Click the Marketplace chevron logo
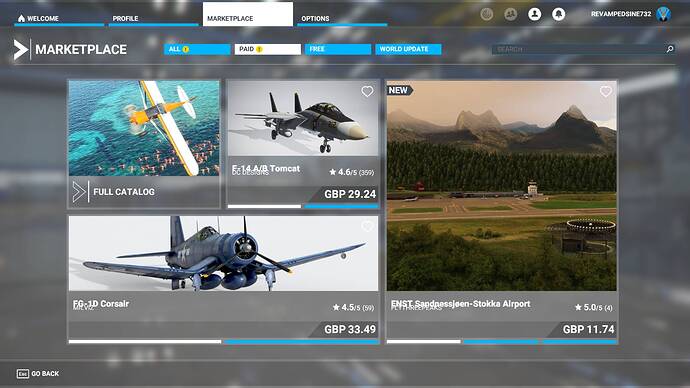The image size is (690, 388). (x=21, y=49)
